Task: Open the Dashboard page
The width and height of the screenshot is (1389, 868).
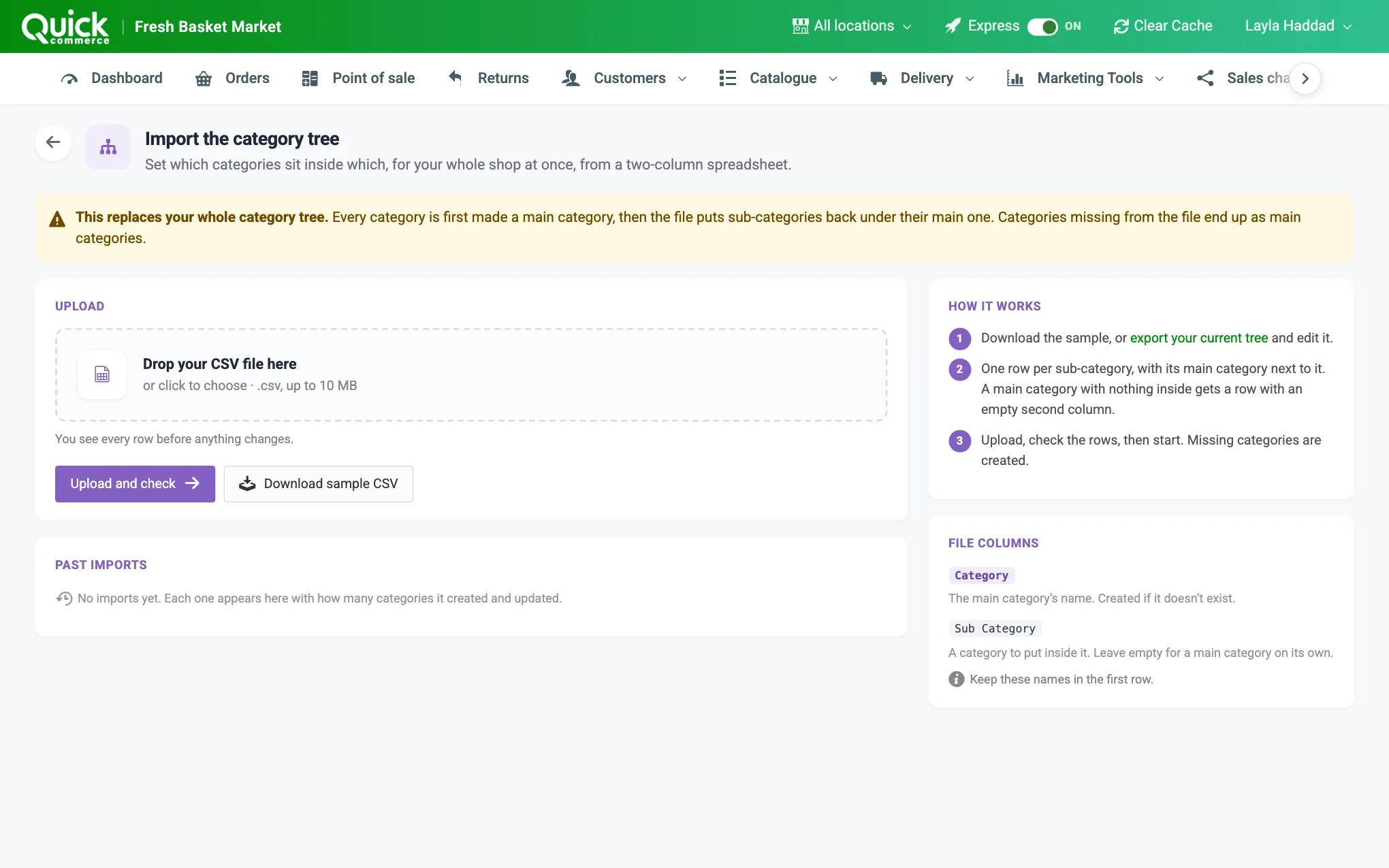Action: (112, 78)
